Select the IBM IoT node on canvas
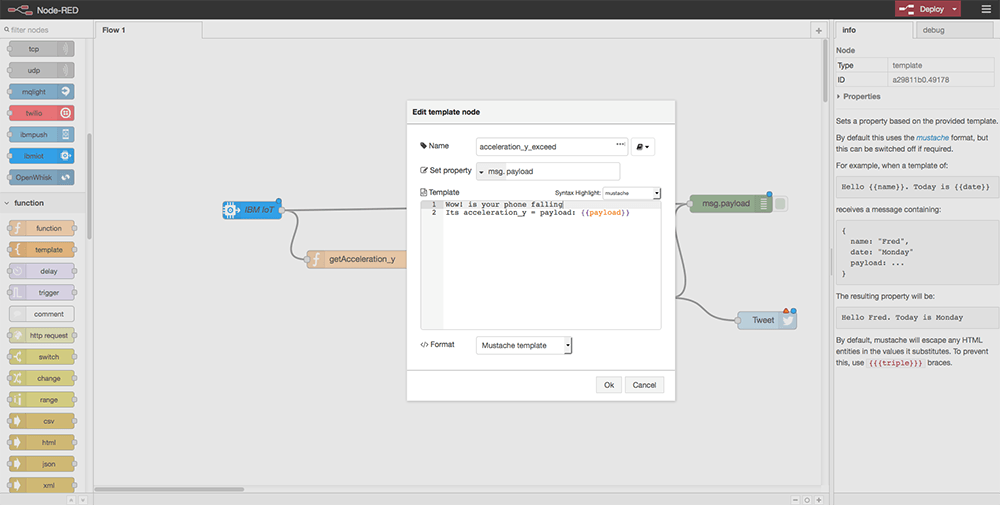The height and width of the screenshot is (505, 1000). point(251,209)
